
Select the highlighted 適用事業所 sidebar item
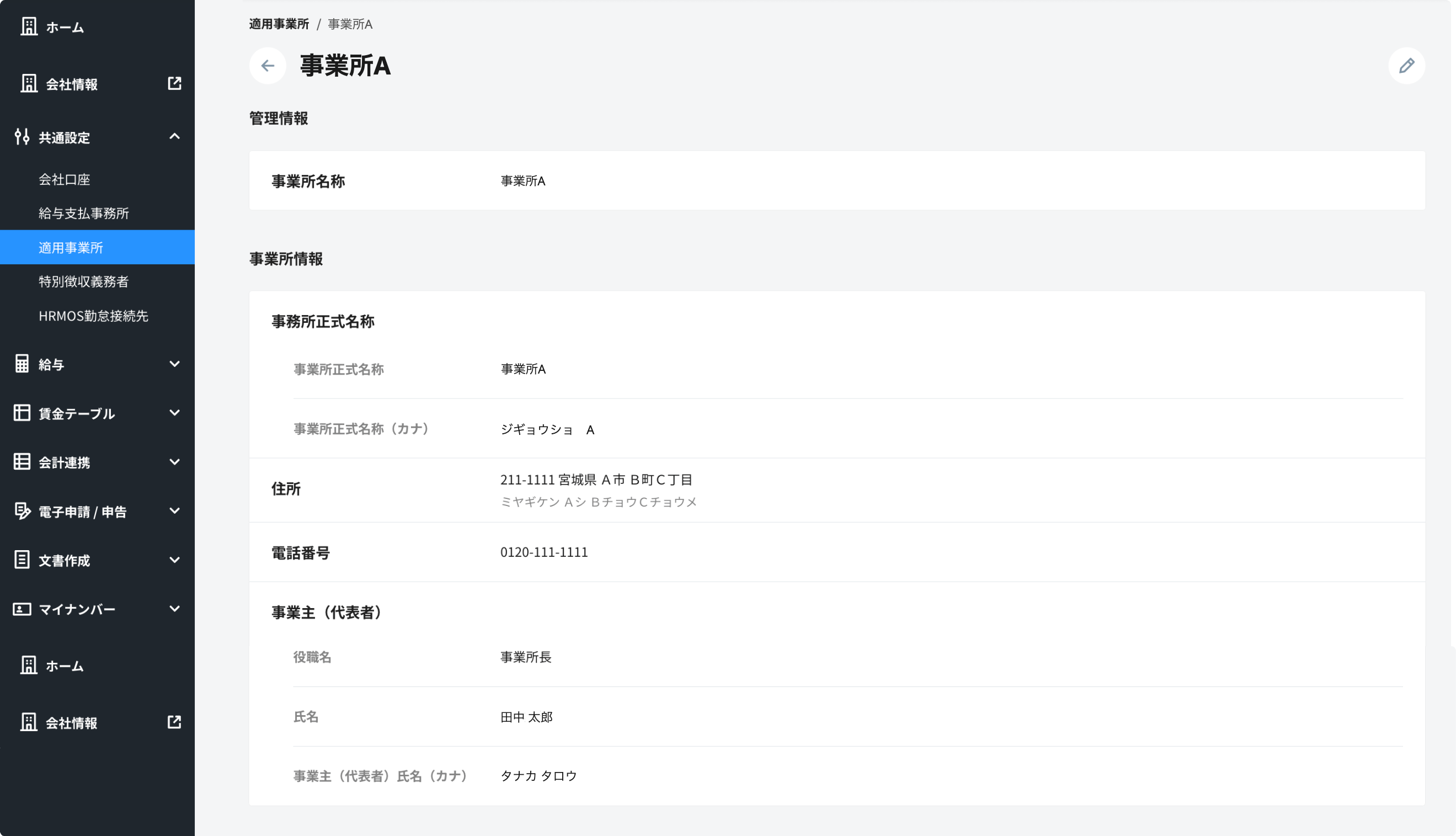pos(71,247)
